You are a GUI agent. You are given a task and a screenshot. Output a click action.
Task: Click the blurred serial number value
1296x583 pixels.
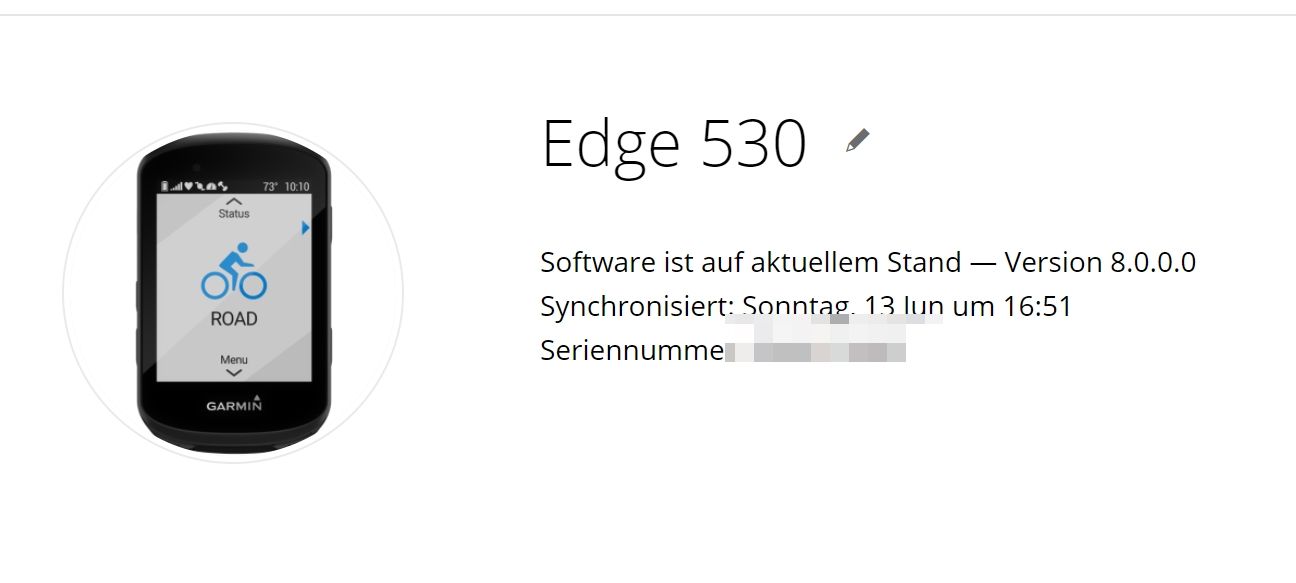pyautogui.click(x=815, y=351)
